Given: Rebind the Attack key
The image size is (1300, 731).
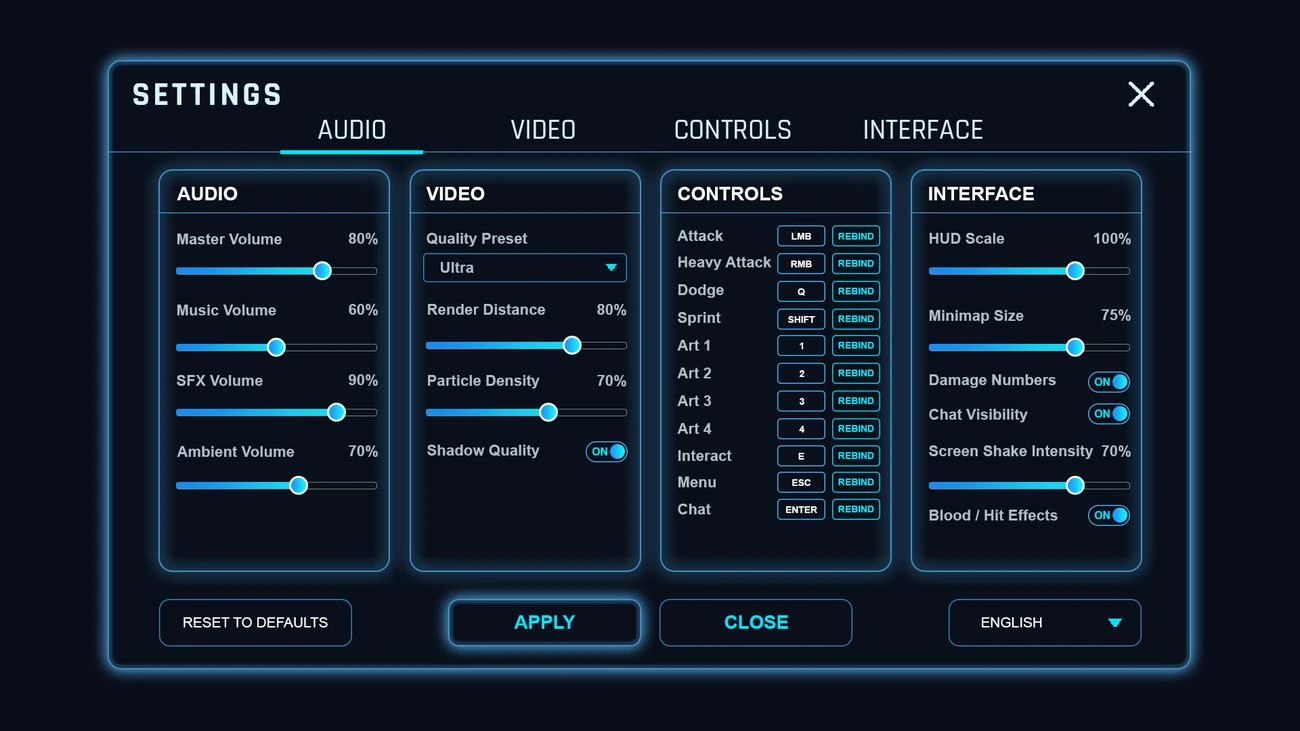Looking at the screenshot, I should 856,236.
